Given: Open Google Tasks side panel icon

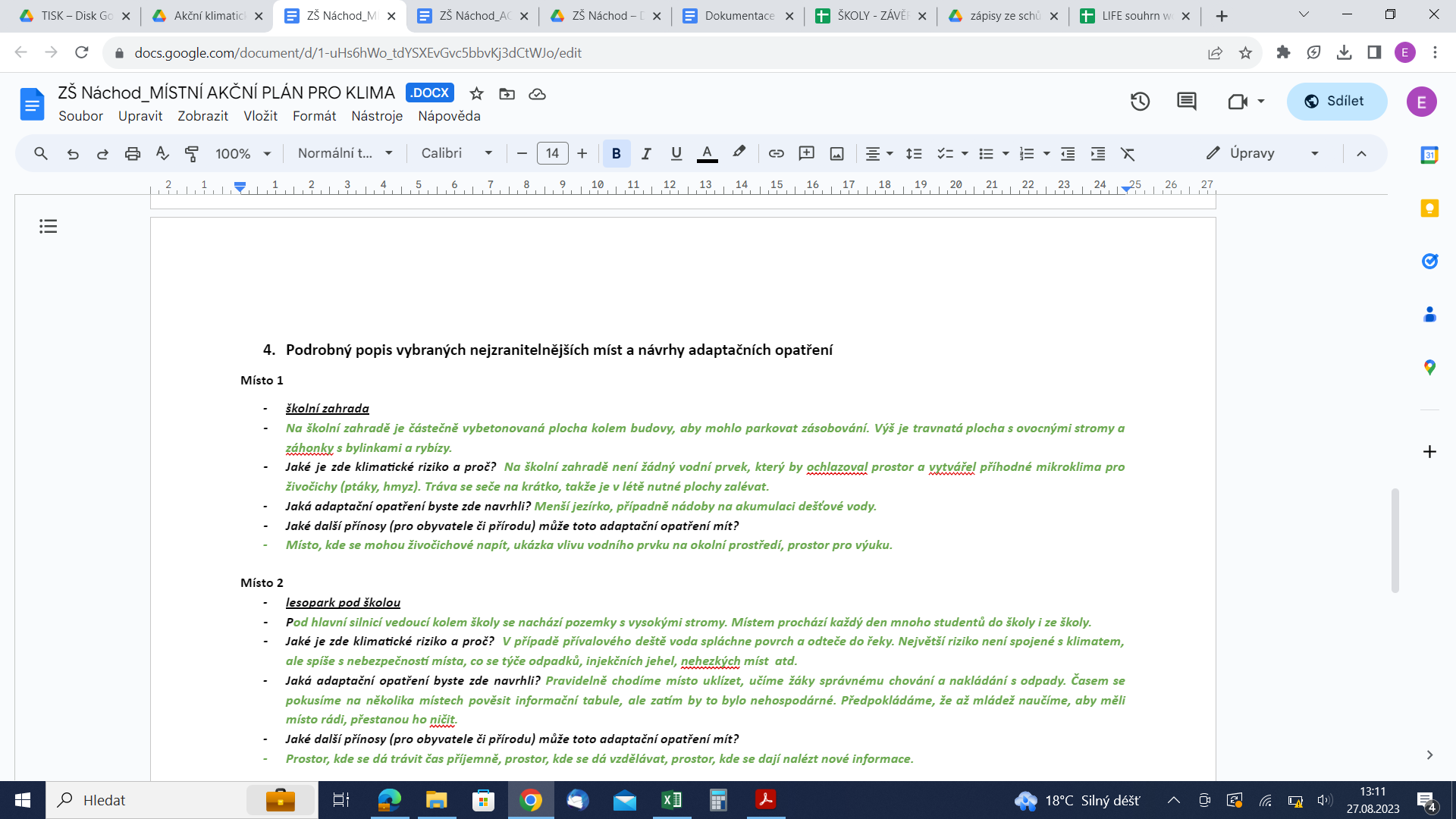Looking at the screenshot, I should [x=1429, y=261].
